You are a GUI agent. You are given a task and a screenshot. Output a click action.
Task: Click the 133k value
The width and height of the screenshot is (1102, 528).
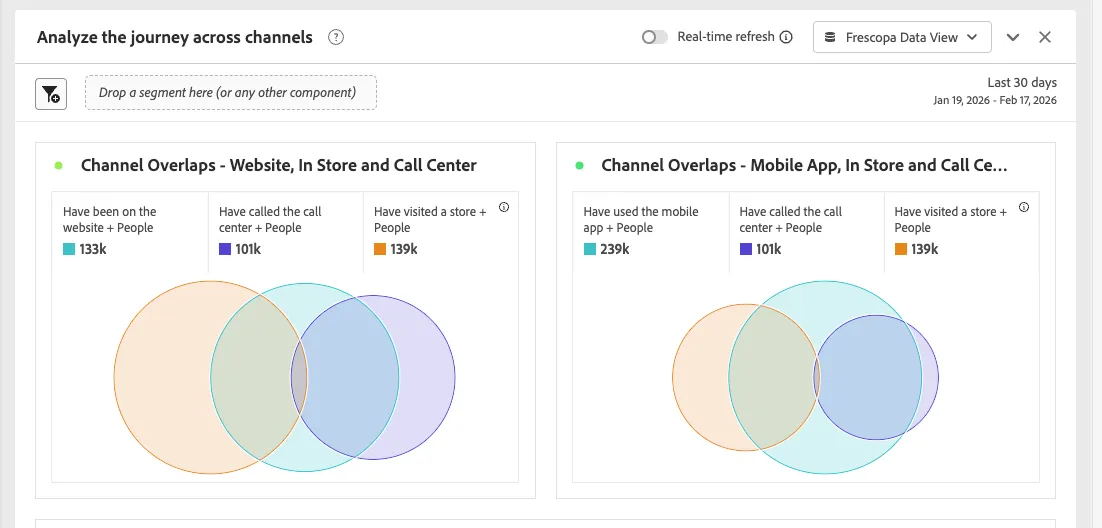(x=93, y=249)
